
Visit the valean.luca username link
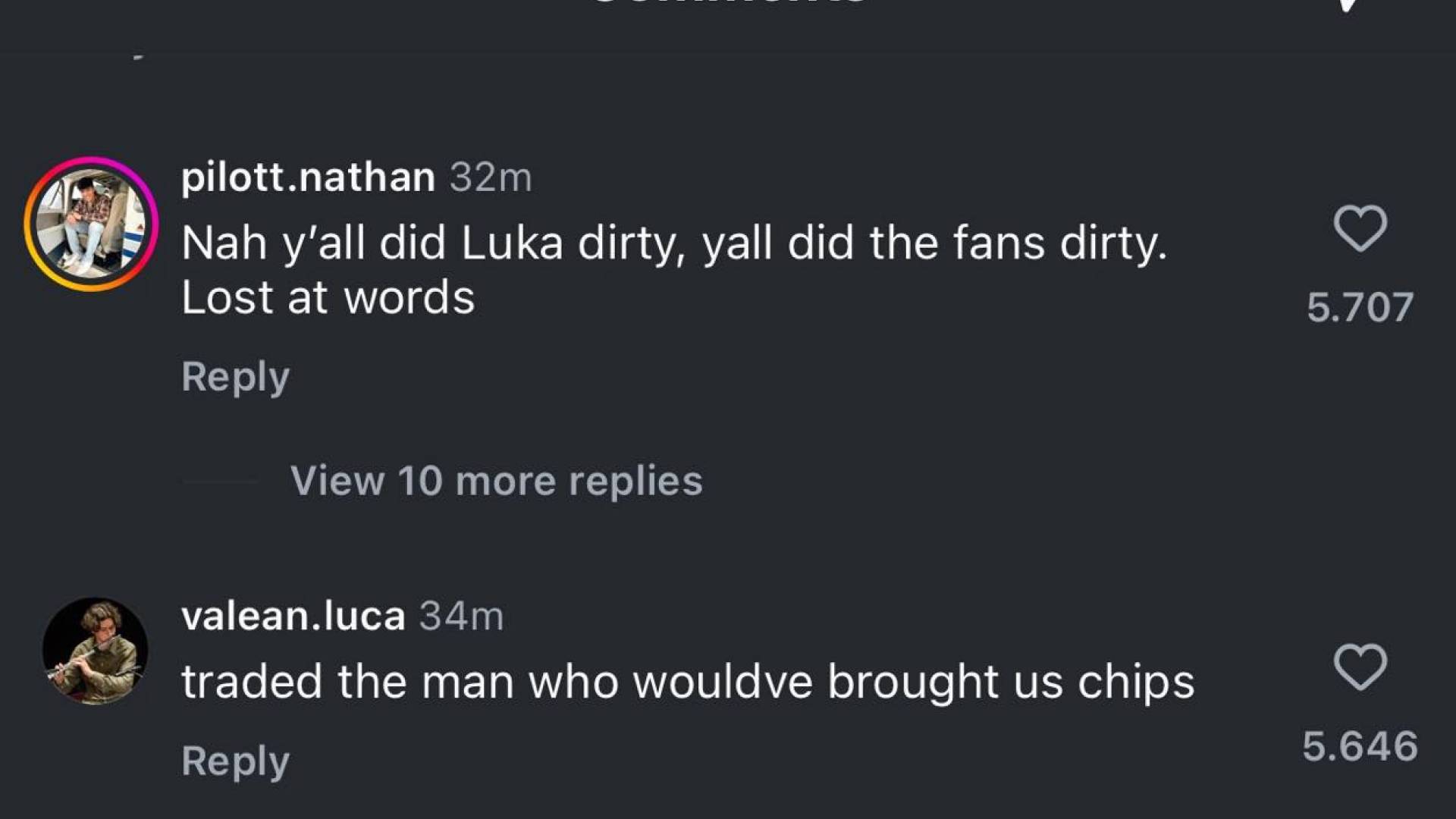click(x=293, y=616)
